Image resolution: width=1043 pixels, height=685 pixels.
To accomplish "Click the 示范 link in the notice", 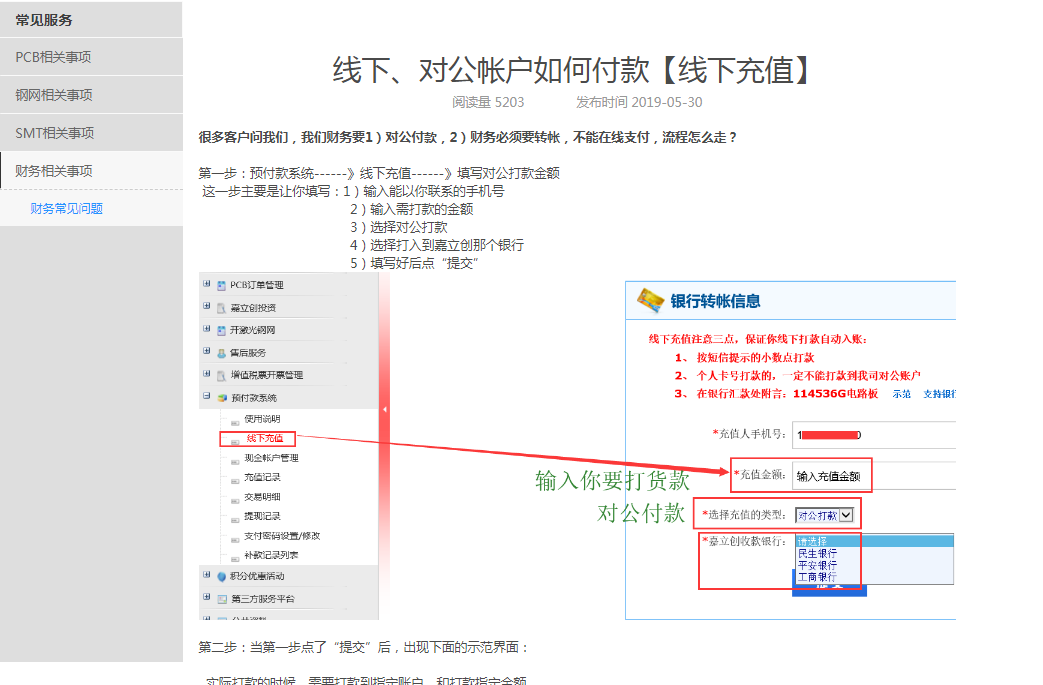I will point(901,394).
